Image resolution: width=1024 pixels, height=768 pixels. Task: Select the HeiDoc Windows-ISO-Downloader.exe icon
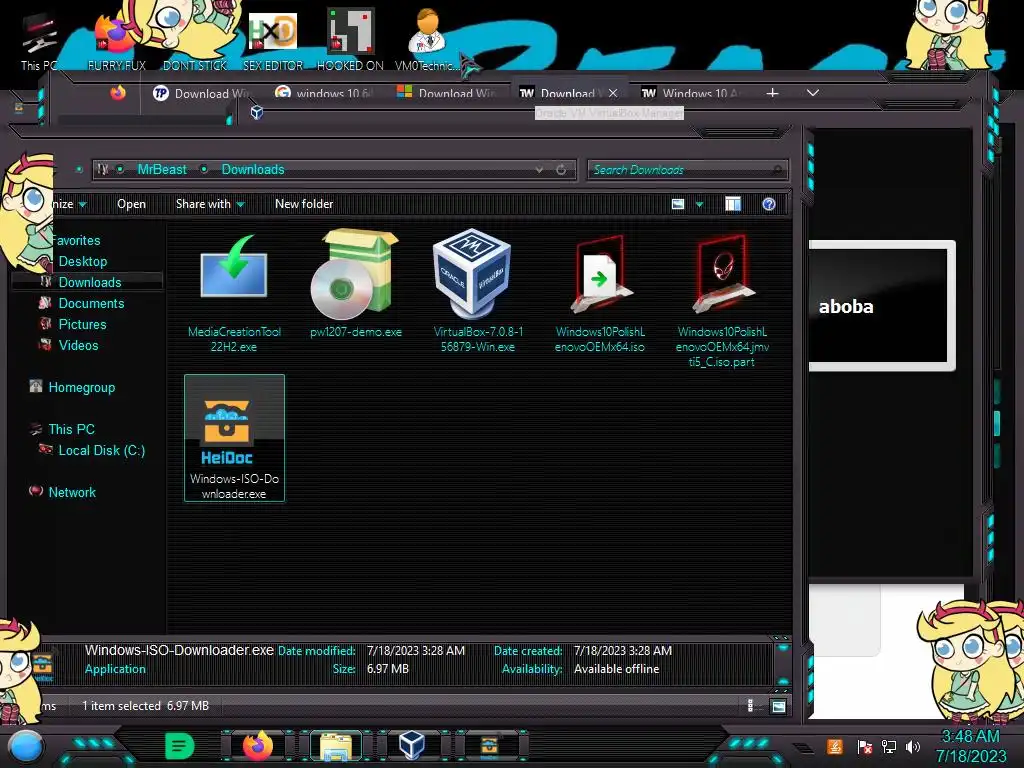[x=227, y=432]
